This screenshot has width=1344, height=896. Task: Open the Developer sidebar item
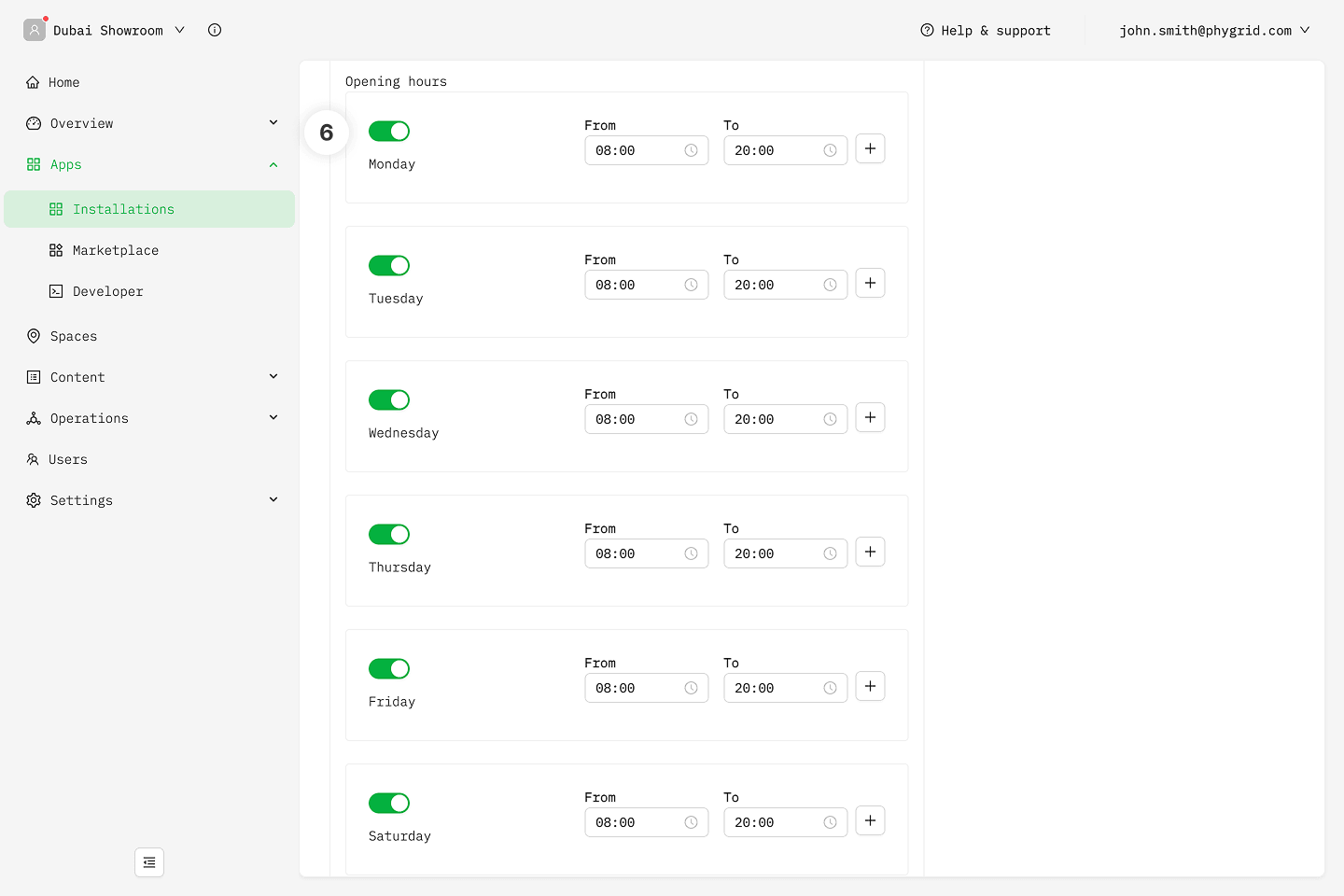pos(108,291)
